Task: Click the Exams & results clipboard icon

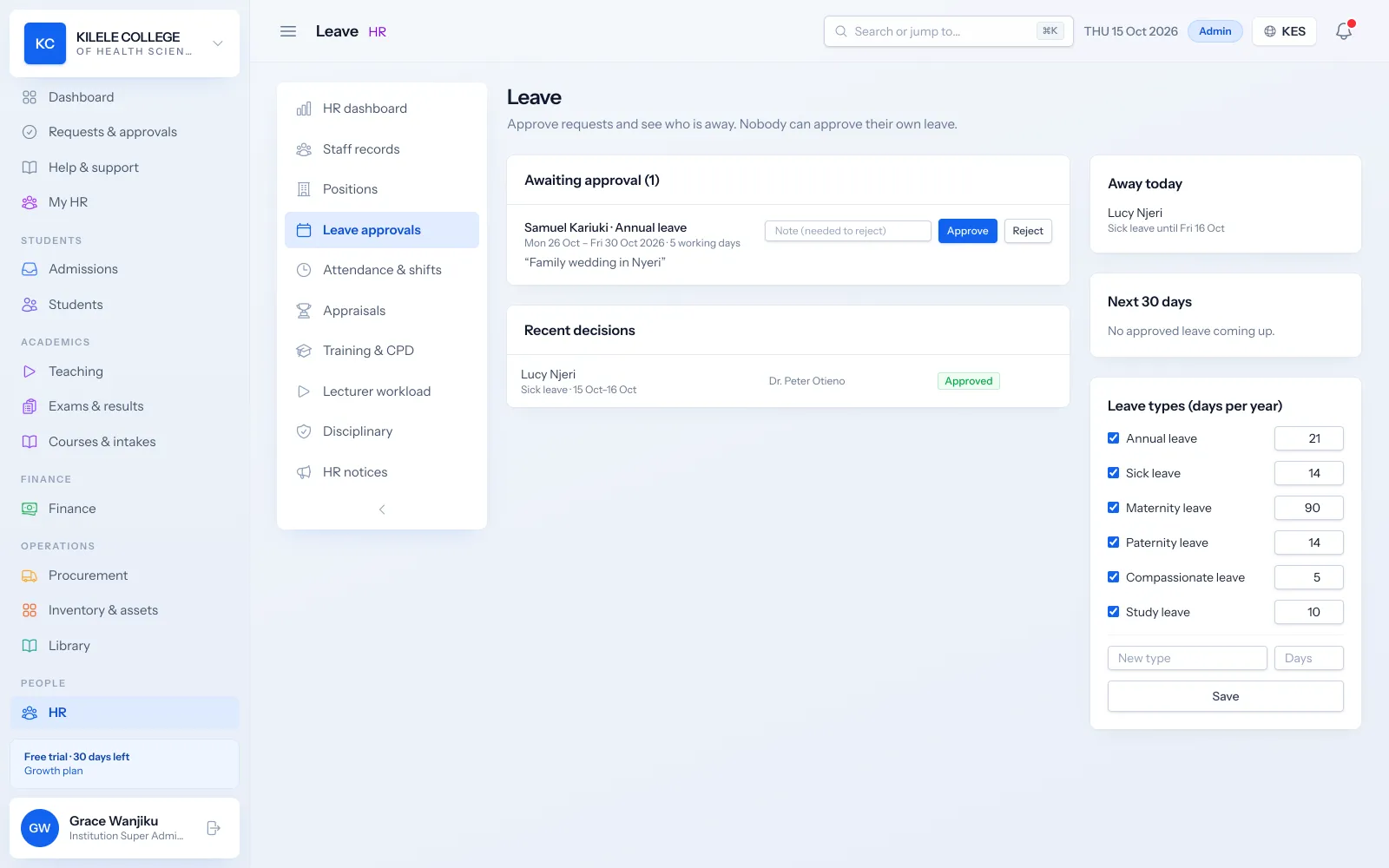Action: (30, 406)
